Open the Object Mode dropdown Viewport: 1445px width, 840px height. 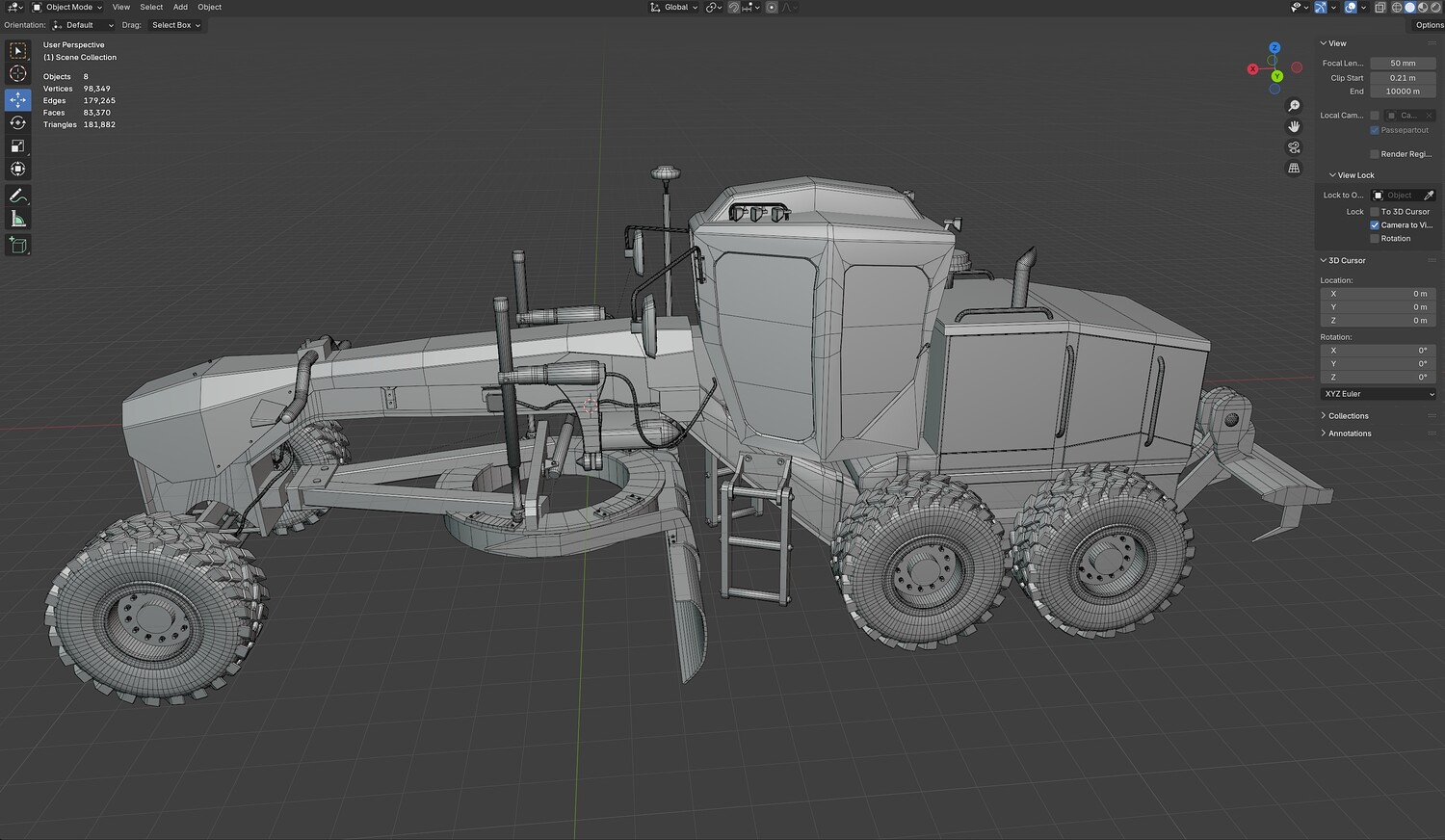[x=67, y=7]
